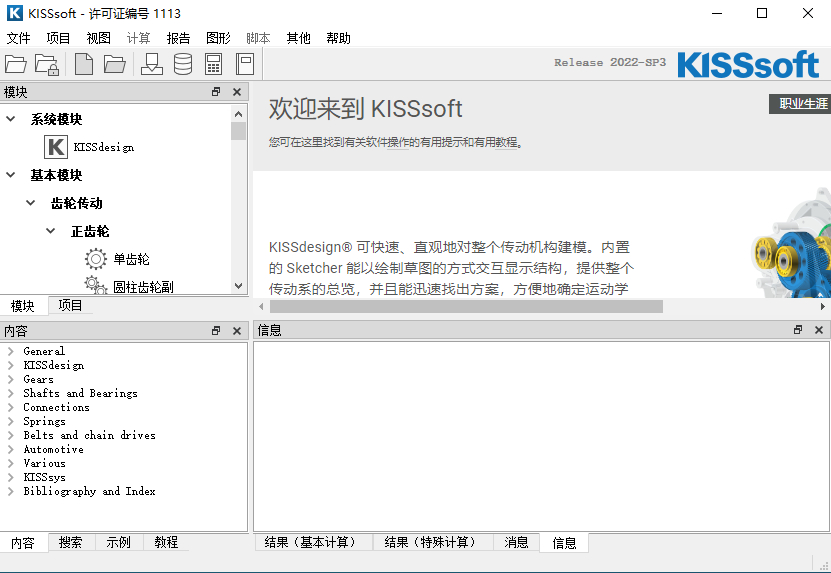831x573 pixels.
Task: Create a new file via toolbar icon
Action: 84,64
